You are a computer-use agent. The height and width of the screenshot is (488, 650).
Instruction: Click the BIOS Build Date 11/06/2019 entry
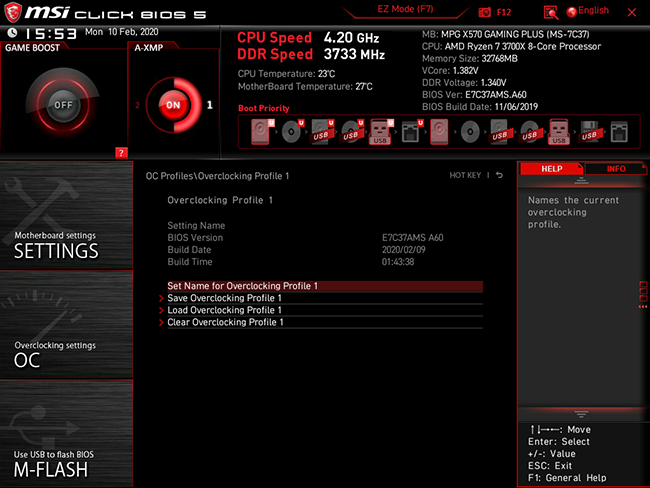[480, 107]
